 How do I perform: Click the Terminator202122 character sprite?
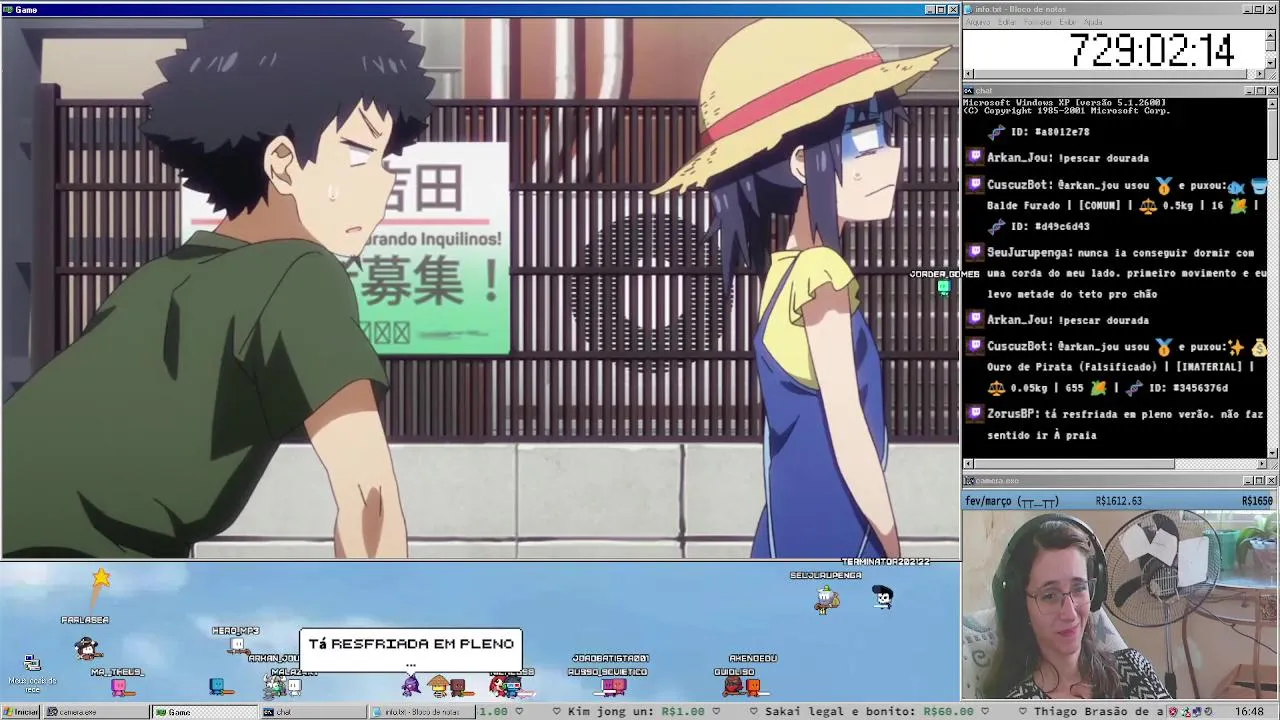pos(882,597)
